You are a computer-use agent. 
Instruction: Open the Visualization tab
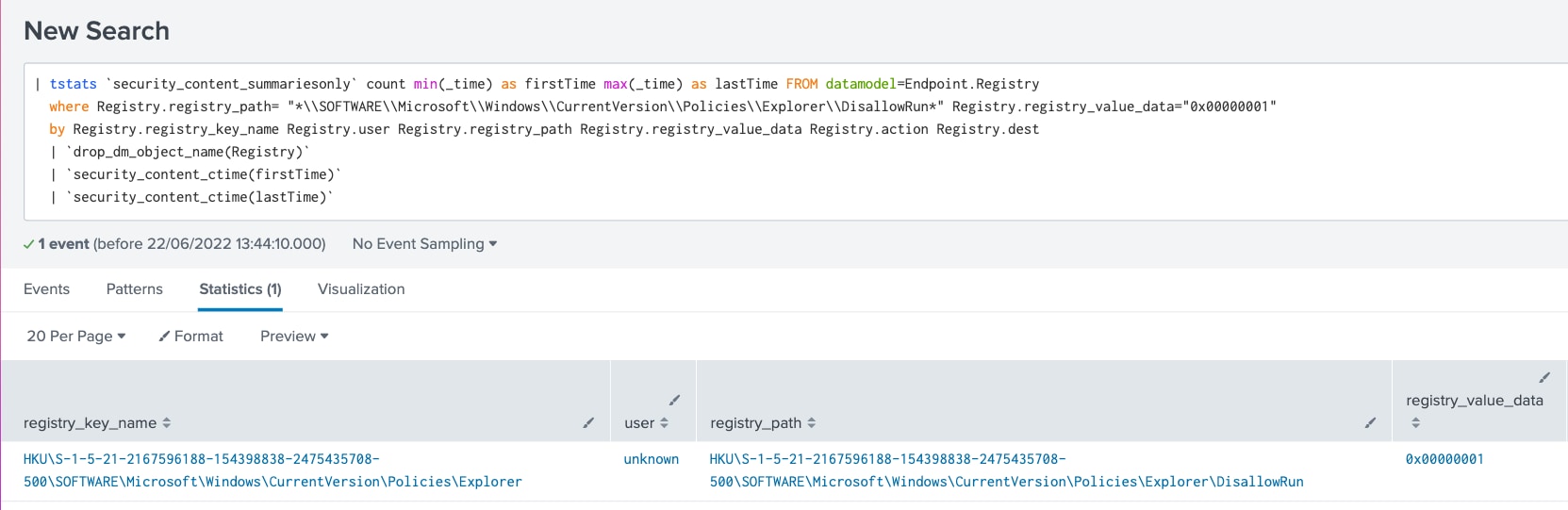(x=361, y=289)
